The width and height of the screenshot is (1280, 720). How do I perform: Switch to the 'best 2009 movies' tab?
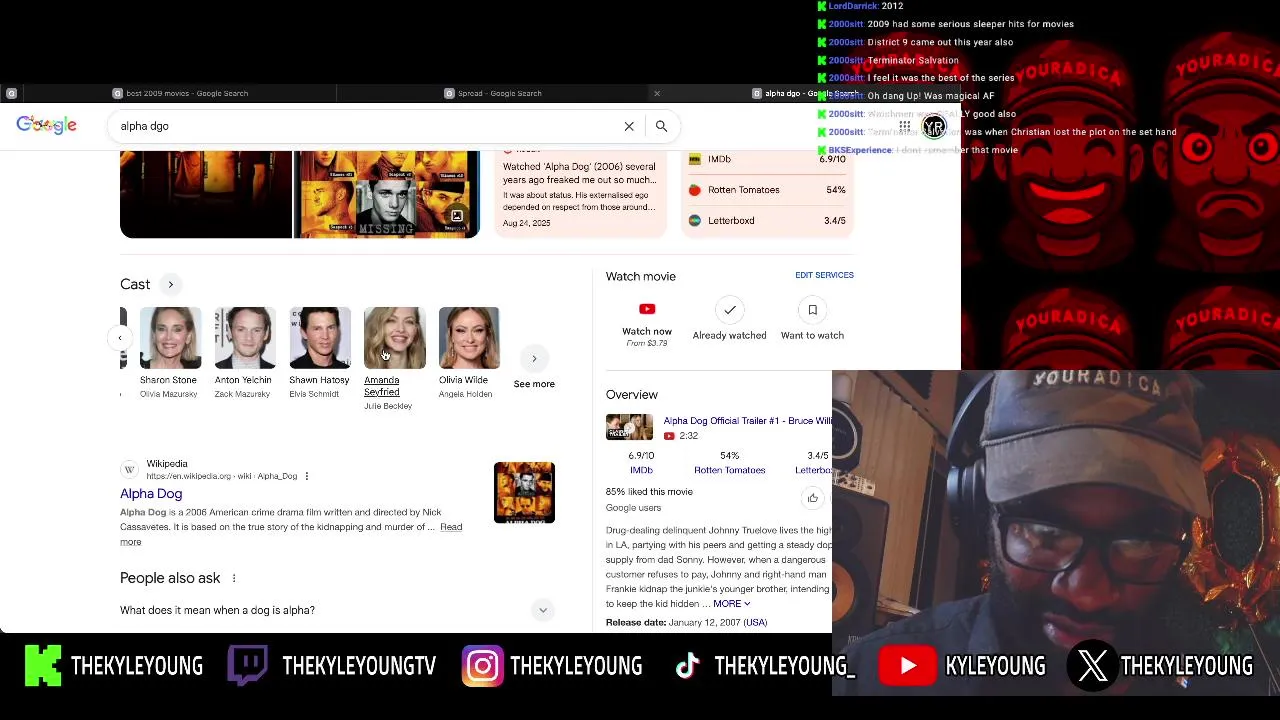point(180,93)
